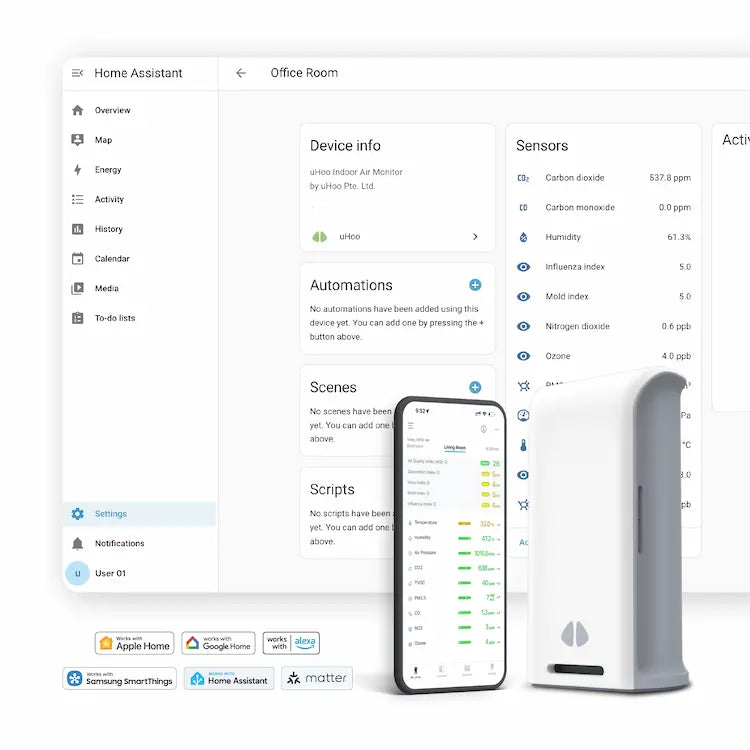
Task: Click the Device info card heading
Action: click(345, 145)
